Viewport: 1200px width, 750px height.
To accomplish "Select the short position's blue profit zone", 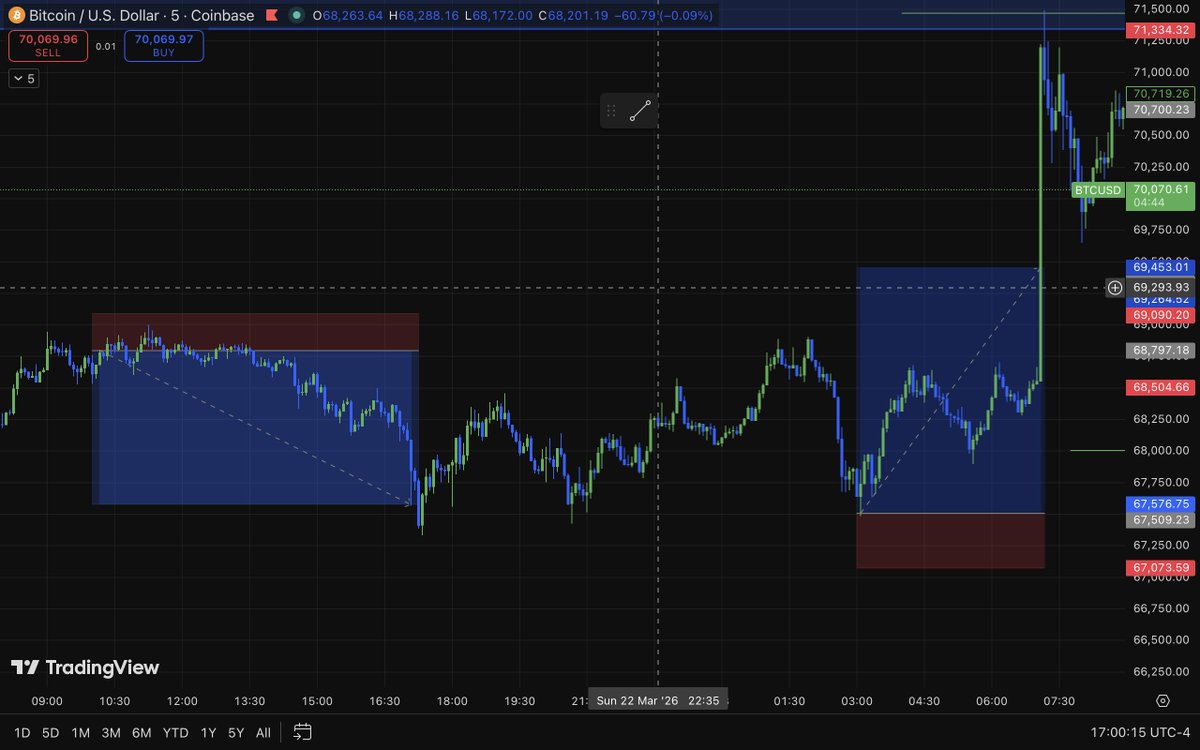I will coord(255,427).
